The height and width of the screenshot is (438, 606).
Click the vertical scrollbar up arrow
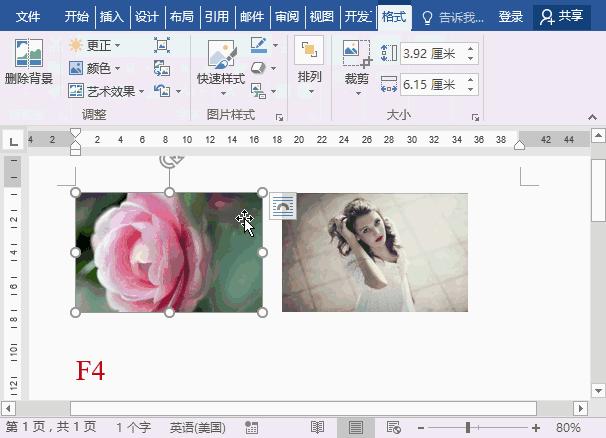[x=598, y=135]
